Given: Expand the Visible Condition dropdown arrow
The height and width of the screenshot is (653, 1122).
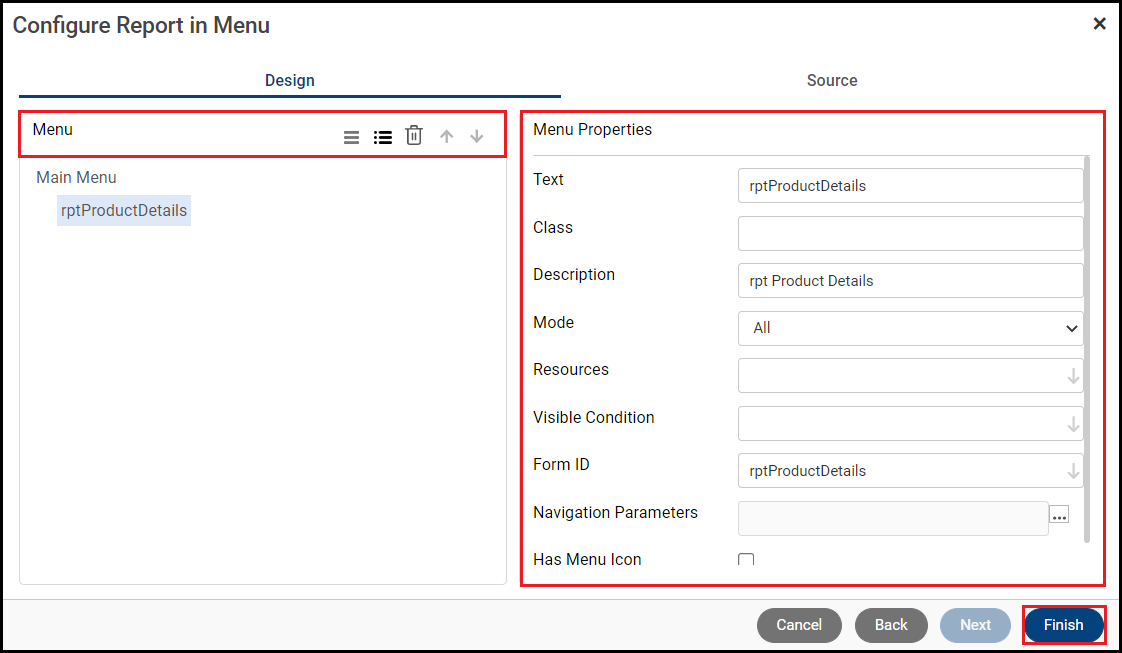Looking at the screenshot, I should [1073, 424].
